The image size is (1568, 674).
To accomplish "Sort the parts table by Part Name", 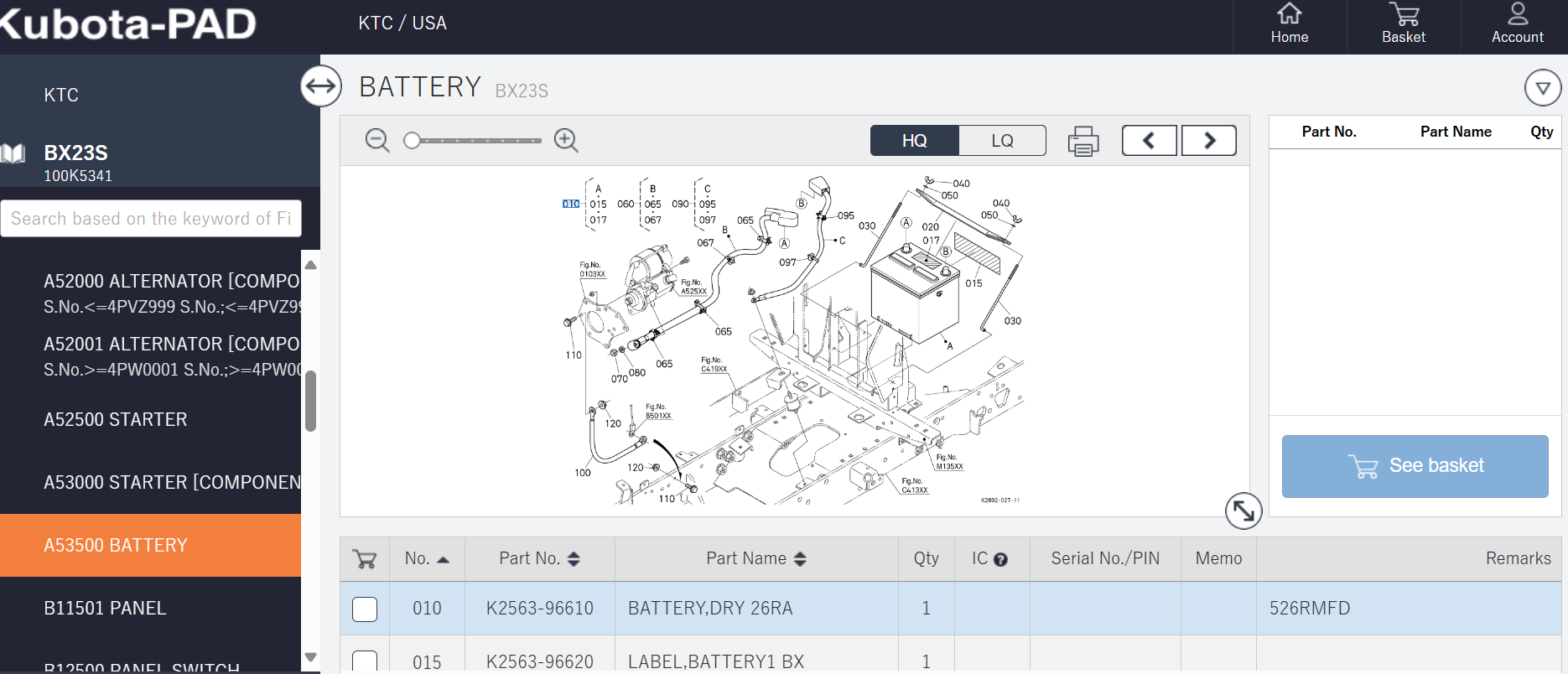I will pyautogui.click(x=755, y=559).
